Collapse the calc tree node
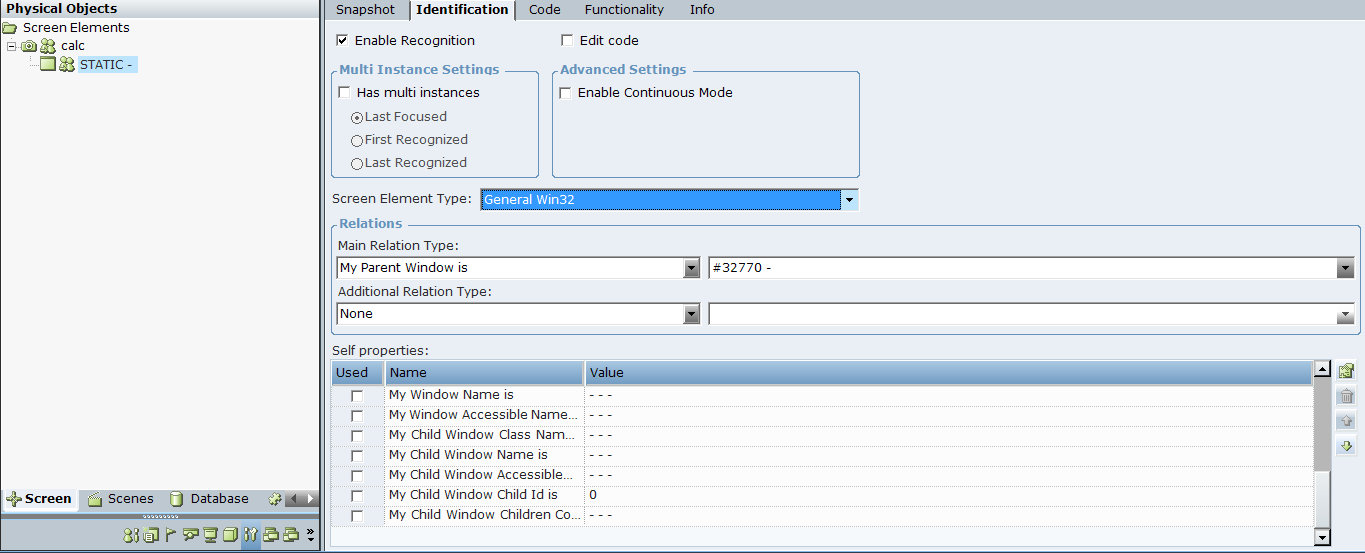Viewport: 1365px width, 553px height. point(11,46)
